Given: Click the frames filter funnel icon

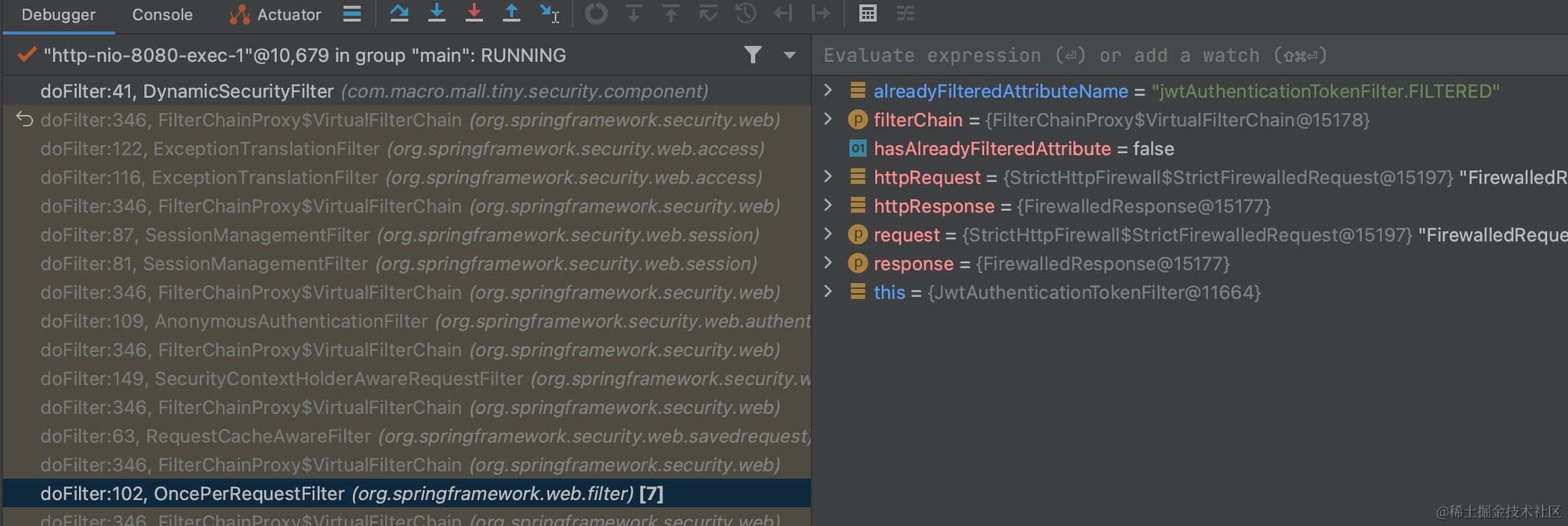Looking at the screenshot, I should [x=753, y=55].
